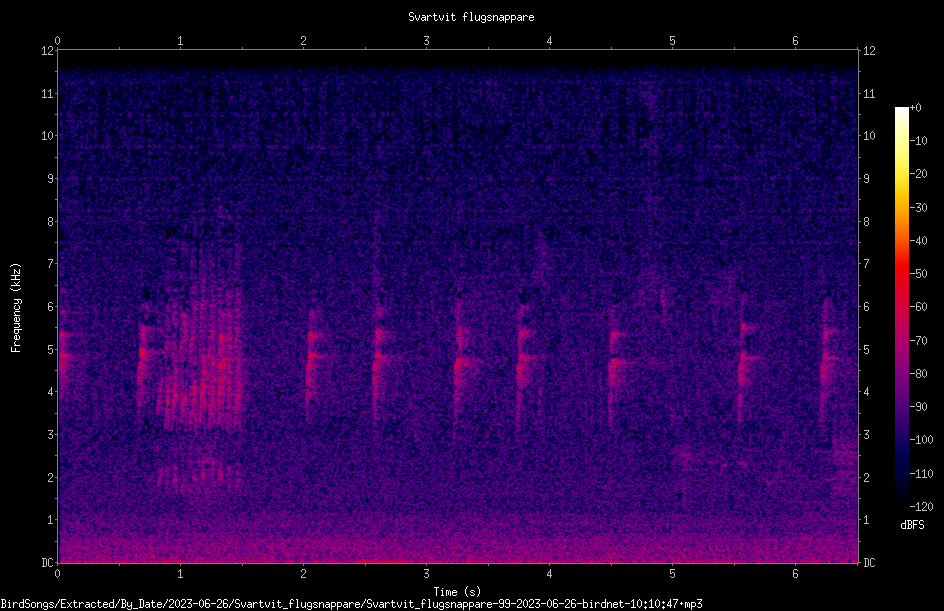Image resolution: width=944 pixels, height=611 pixels.
Task: Click "10" on the right frequency axis
Action: (869, 136)
